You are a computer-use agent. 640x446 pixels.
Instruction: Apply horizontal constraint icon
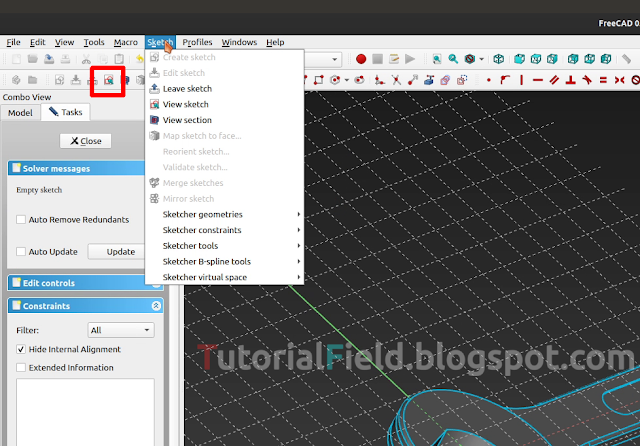(x=538, y=80)
